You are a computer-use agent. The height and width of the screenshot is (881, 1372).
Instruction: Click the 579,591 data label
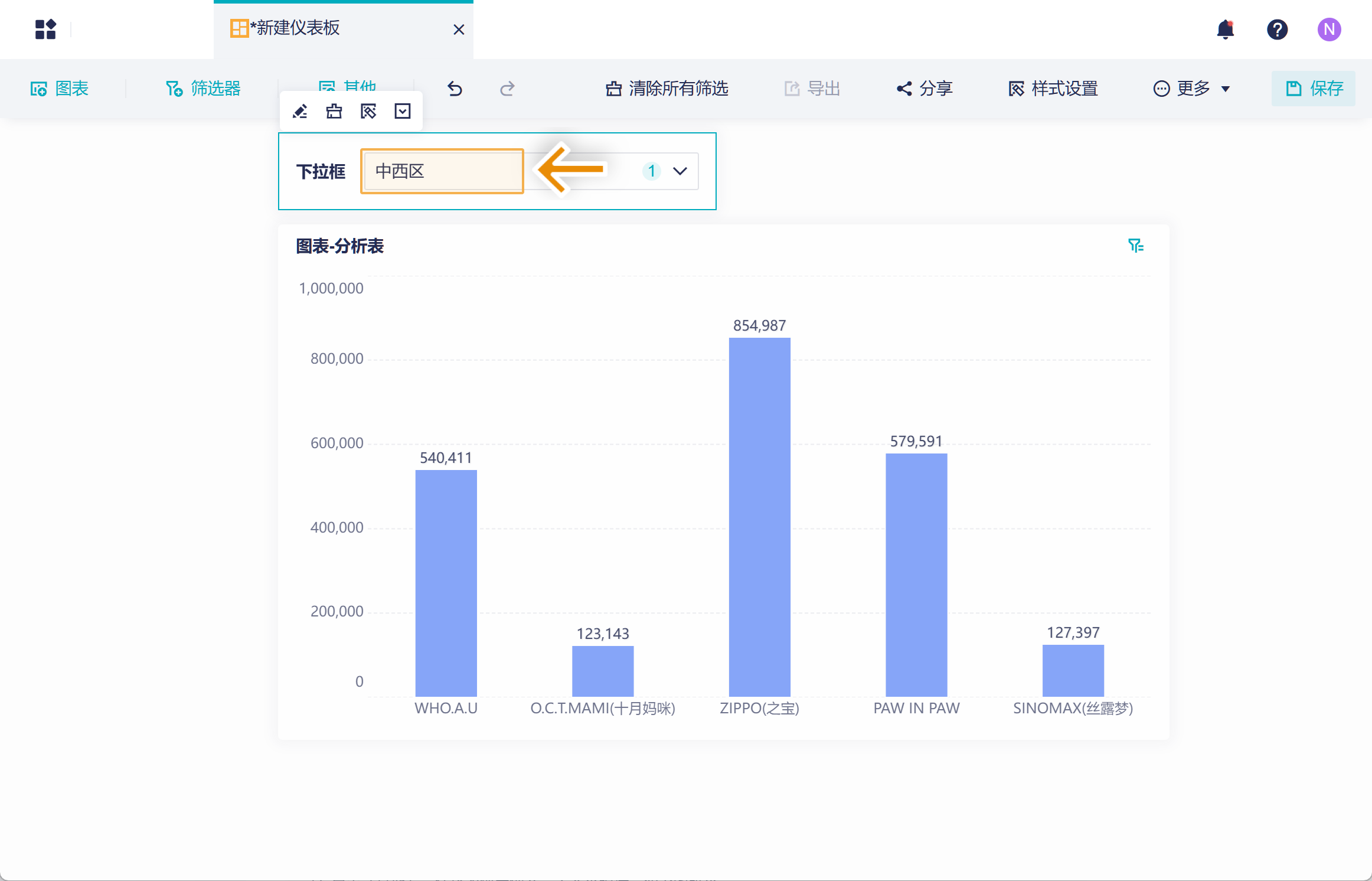coord(916,441)
